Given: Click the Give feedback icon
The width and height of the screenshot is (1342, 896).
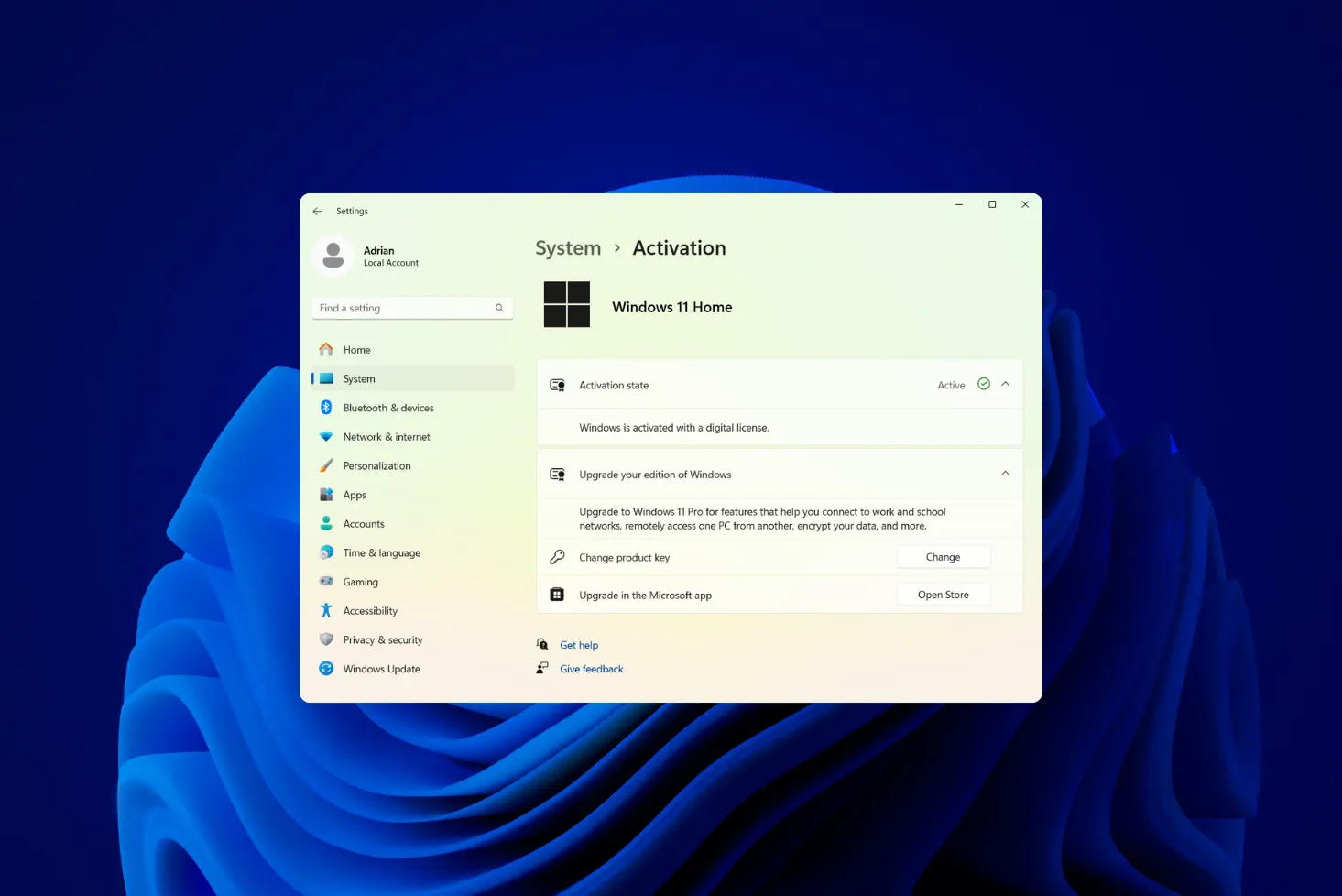Looking at the screenshot, I should (x=542, y=668).
